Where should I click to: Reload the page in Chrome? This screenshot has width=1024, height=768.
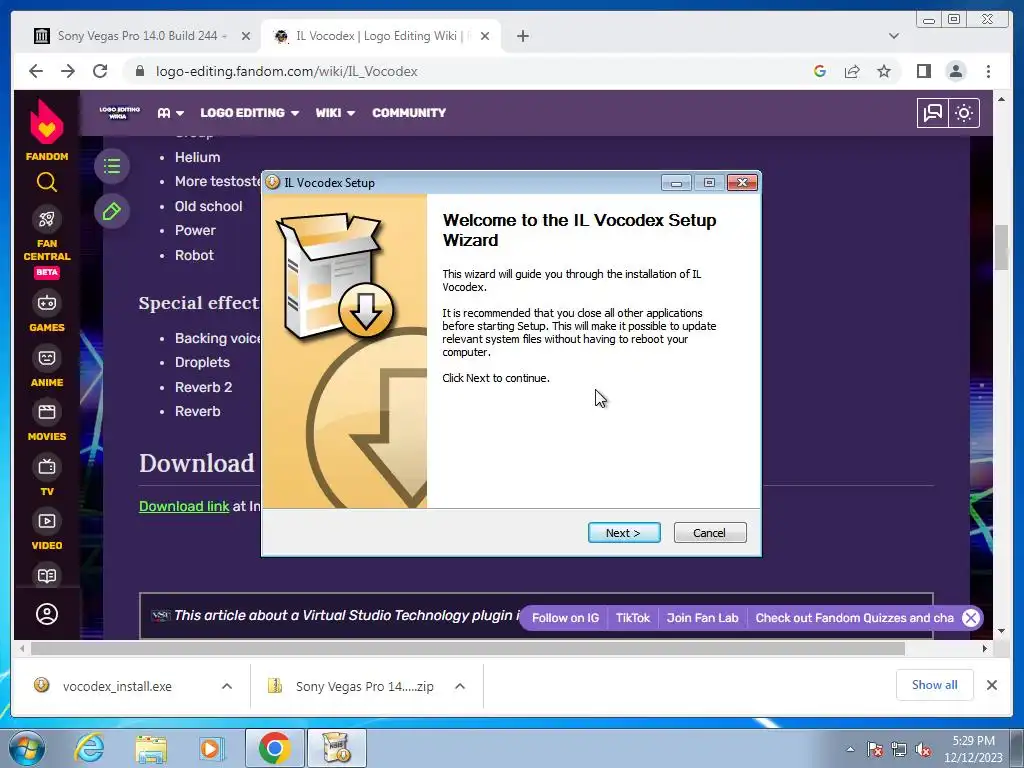pos(100,71)
